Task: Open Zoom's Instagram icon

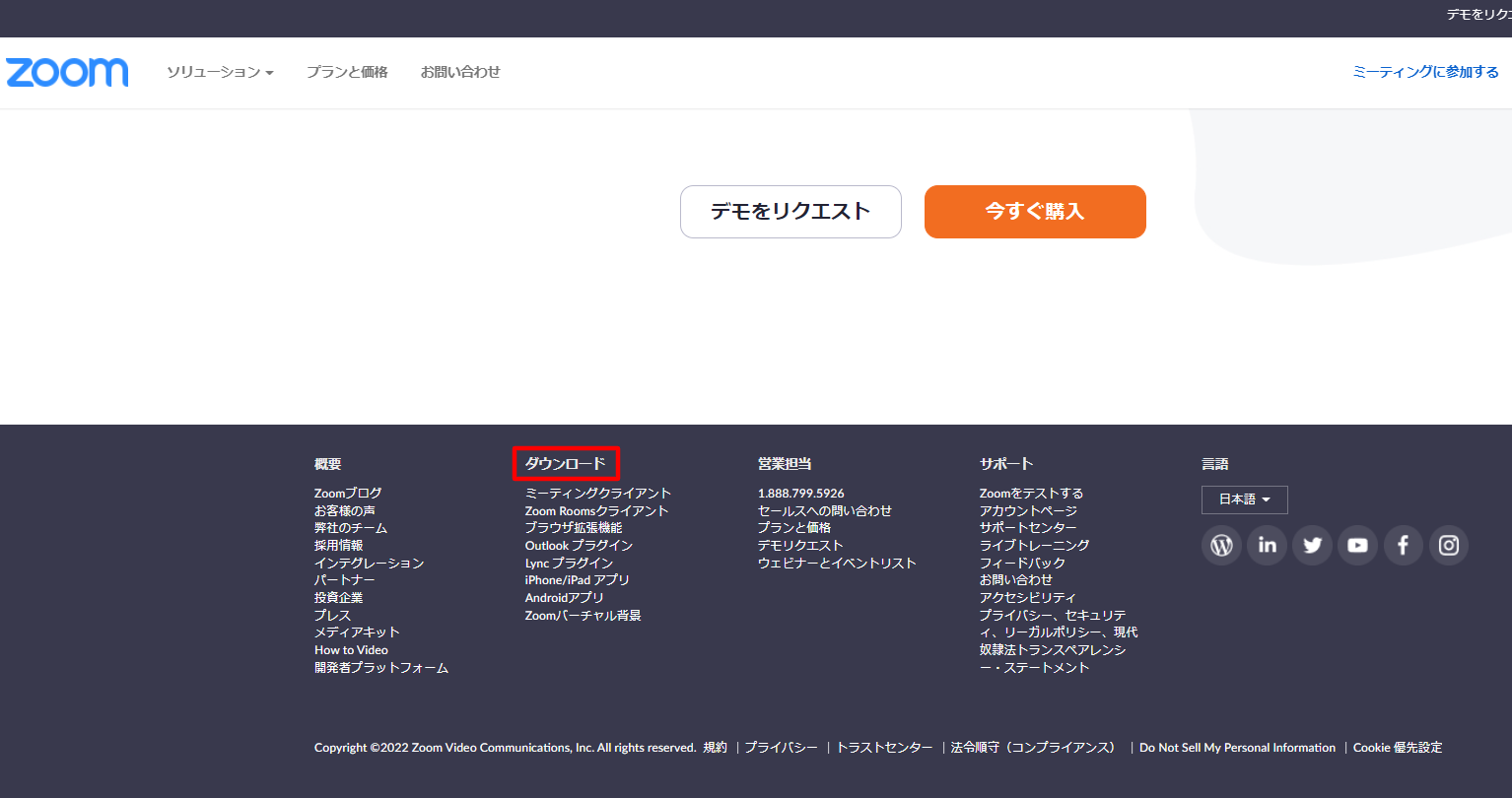Action: [1448, 545]
